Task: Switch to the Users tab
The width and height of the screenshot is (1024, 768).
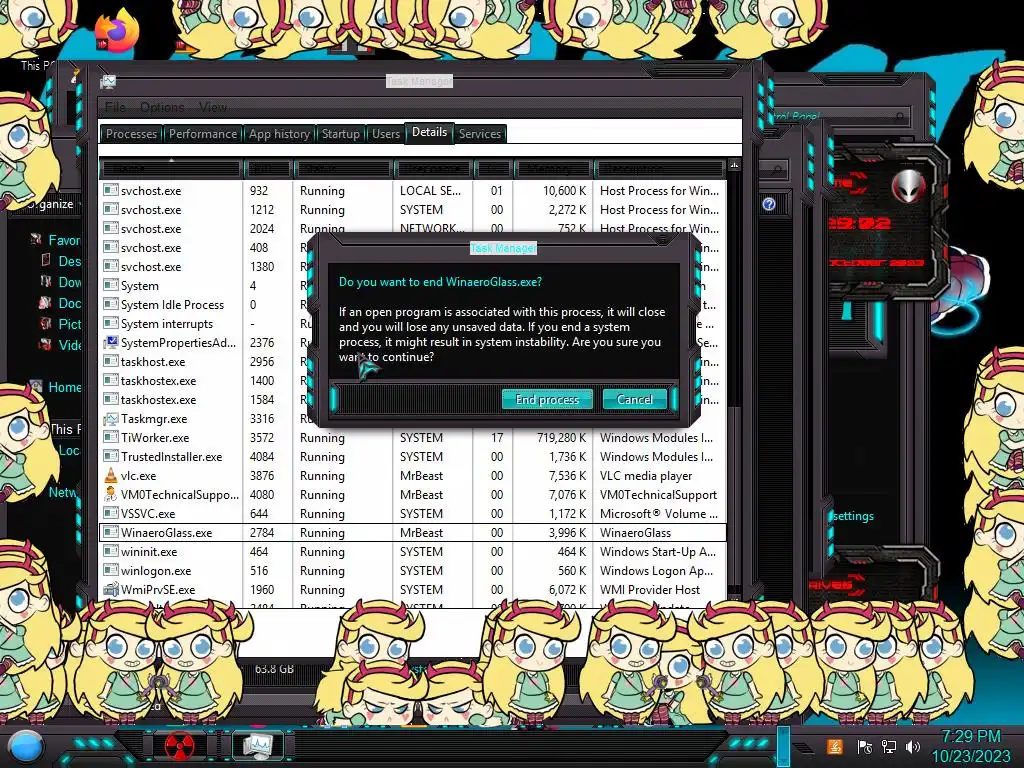Action: [385, 134]
